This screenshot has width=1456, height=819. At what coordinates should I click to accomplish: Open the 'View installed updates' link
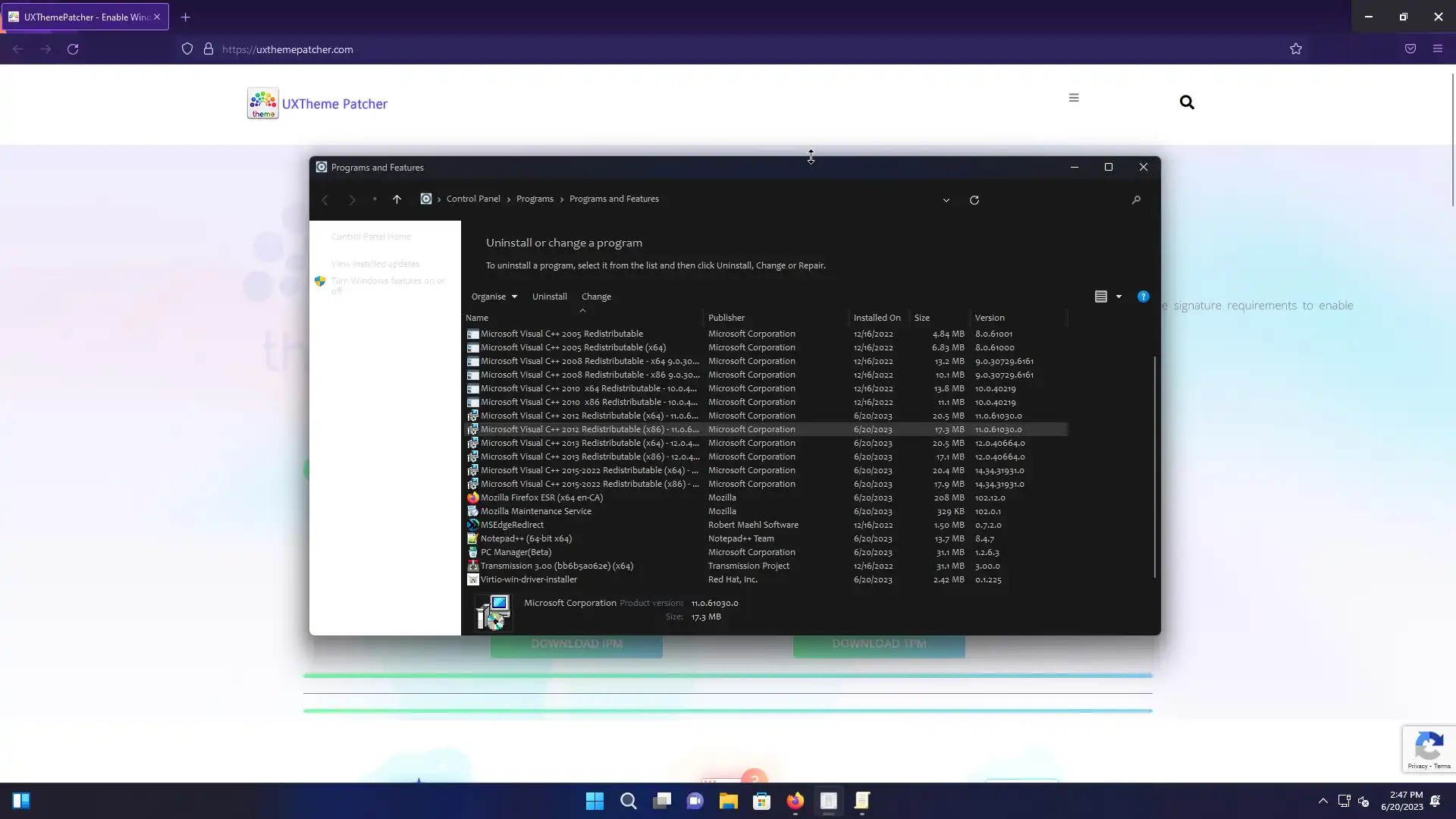(x=375, y=264)
